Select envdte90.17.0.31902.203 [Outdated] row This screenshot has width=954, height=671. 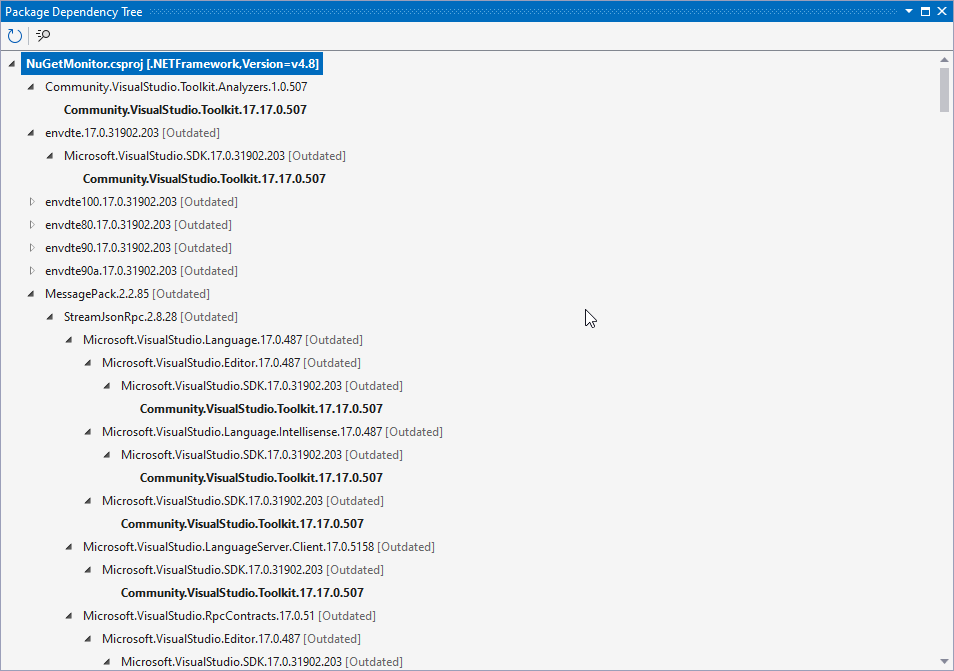point(138,248)
